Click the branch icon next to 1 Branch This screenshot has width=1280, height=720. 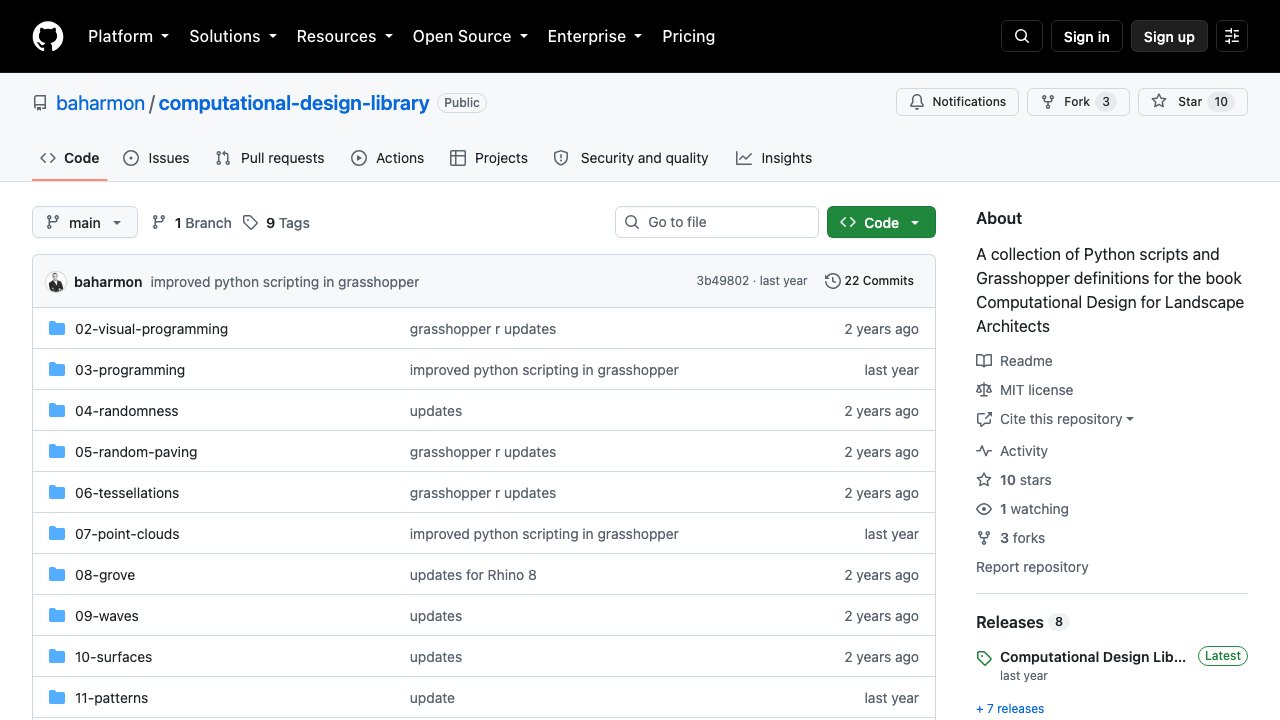pyautogui.click(x=159, y=223)
